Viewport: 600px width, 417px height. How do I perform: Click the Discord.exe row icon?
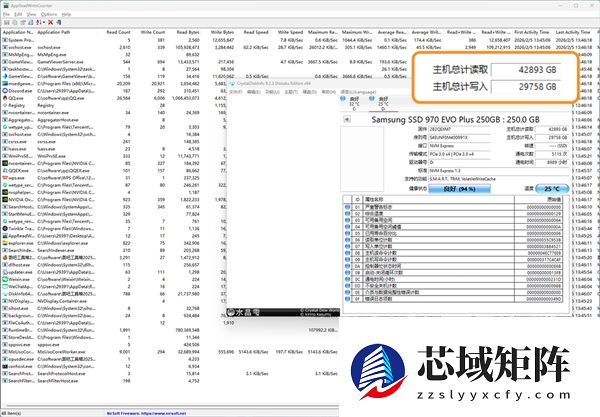[x=5, y=91]
